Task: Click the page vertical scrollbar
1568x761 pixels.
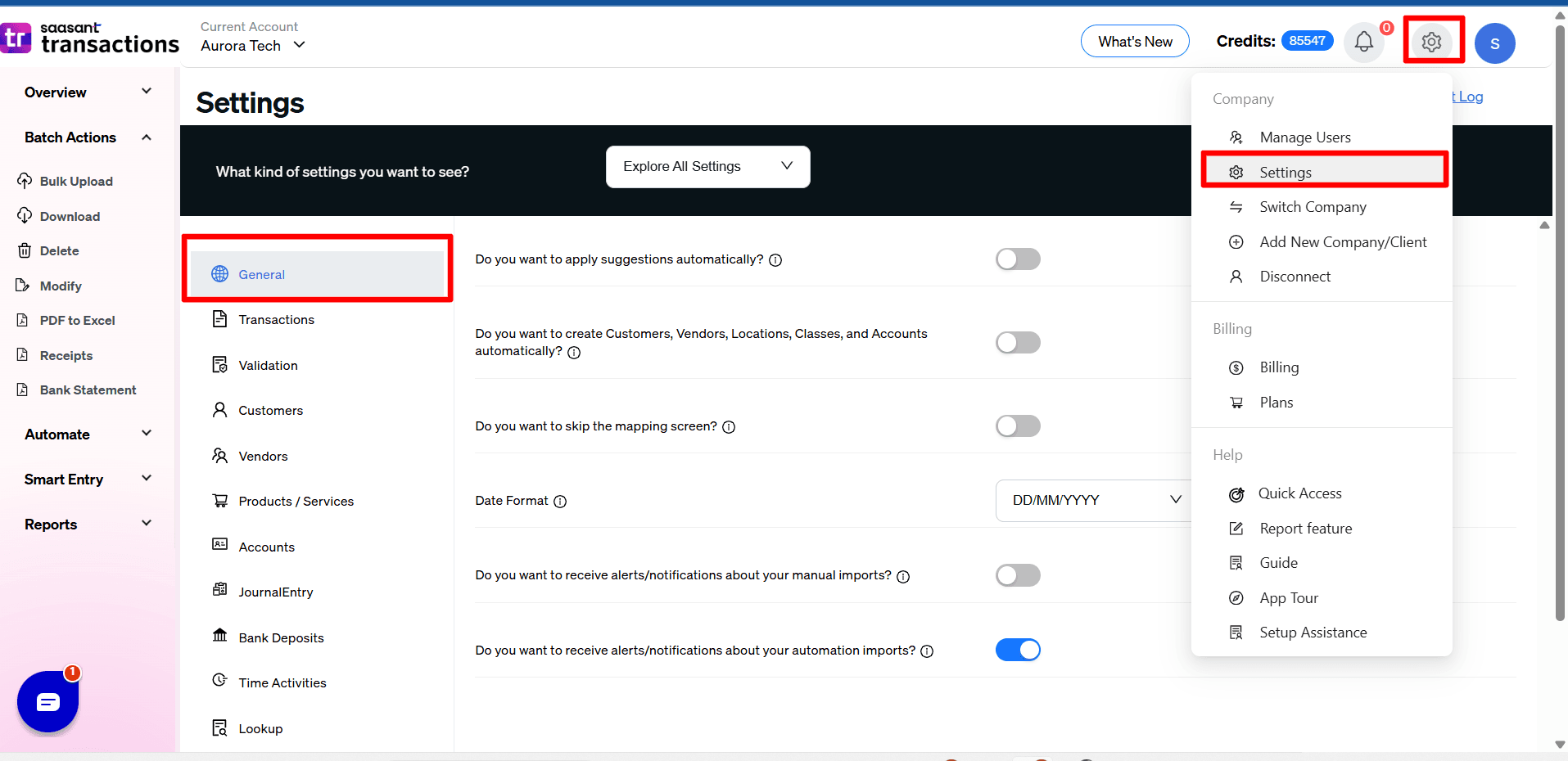Action: (1560, 327)
